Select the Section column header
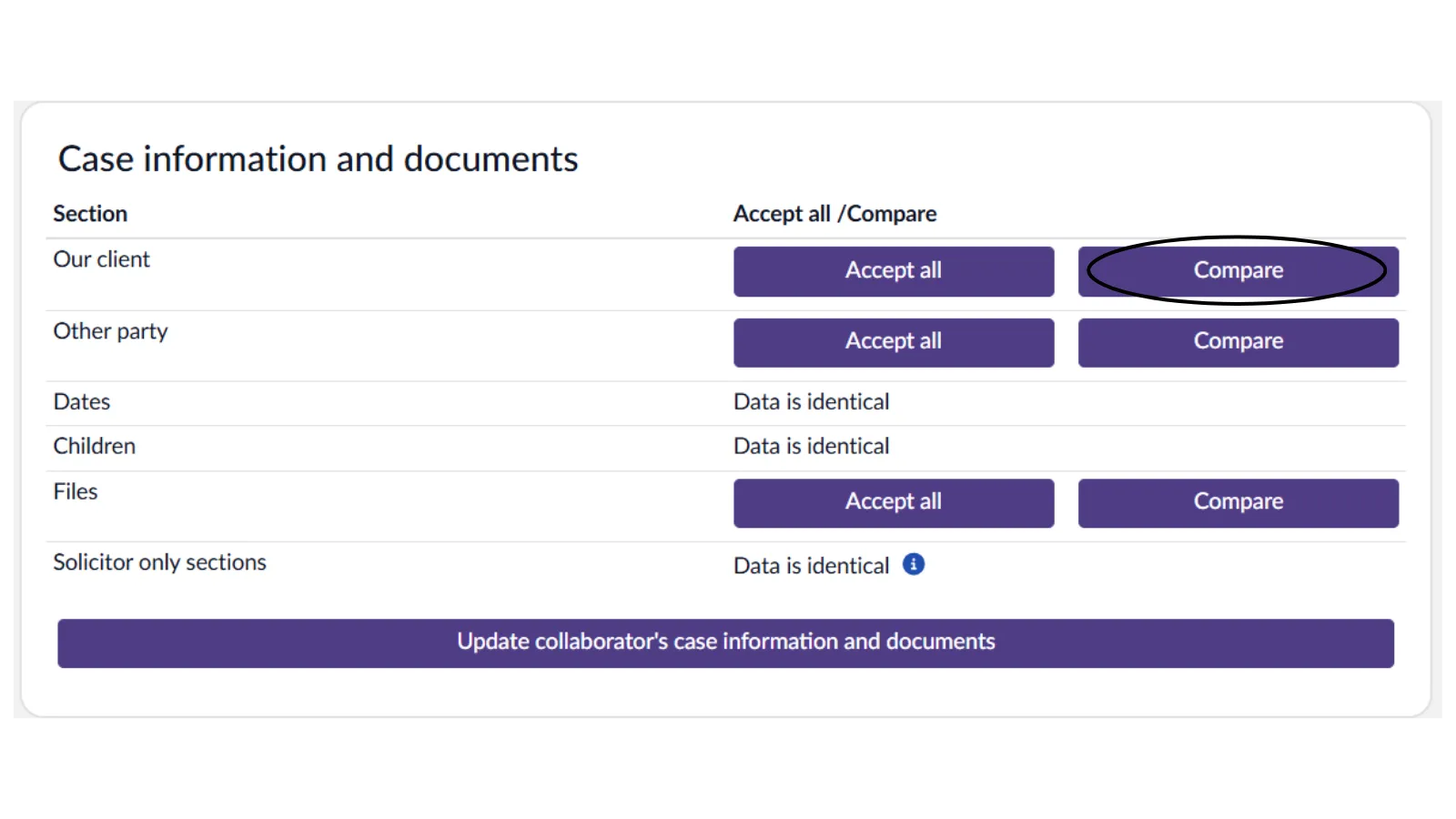This screenshot has height=819, width=1456. tap(90, 214)
